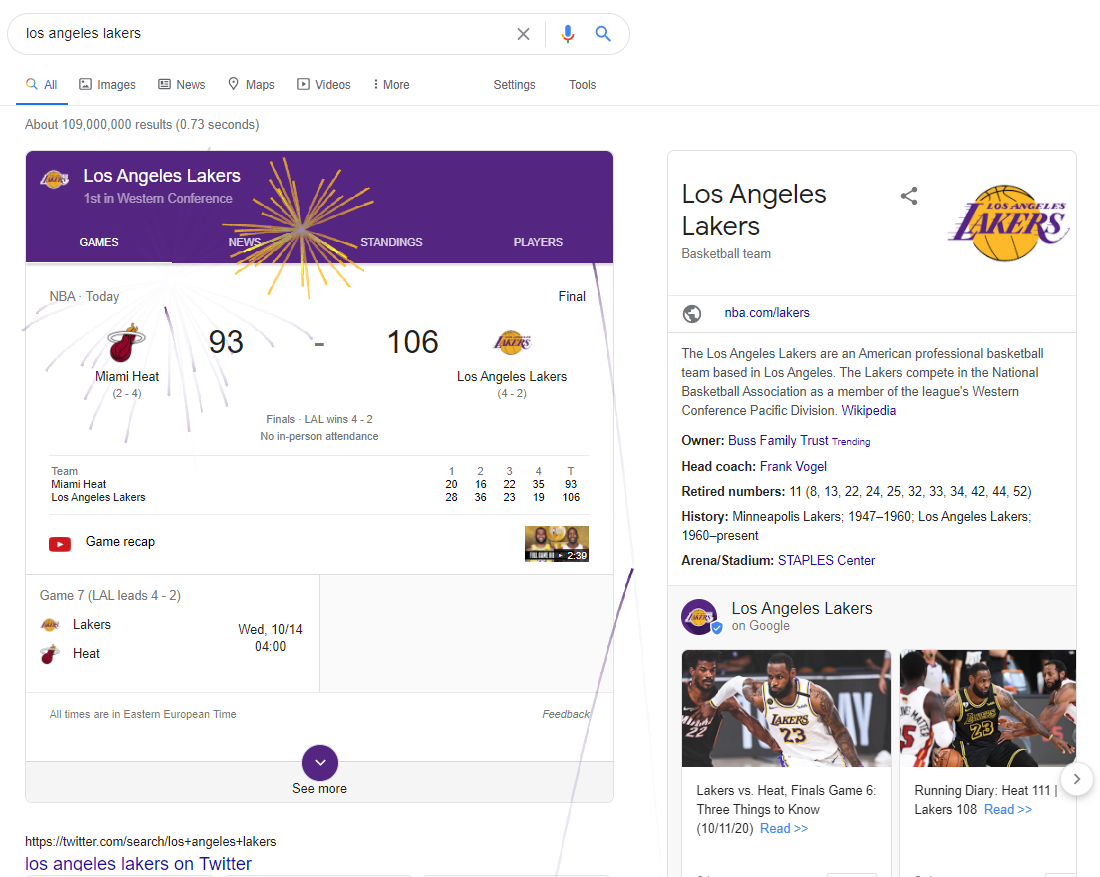Open the Finals Game 6 post image
The image size is (1100, 877).
click(786, 708)
